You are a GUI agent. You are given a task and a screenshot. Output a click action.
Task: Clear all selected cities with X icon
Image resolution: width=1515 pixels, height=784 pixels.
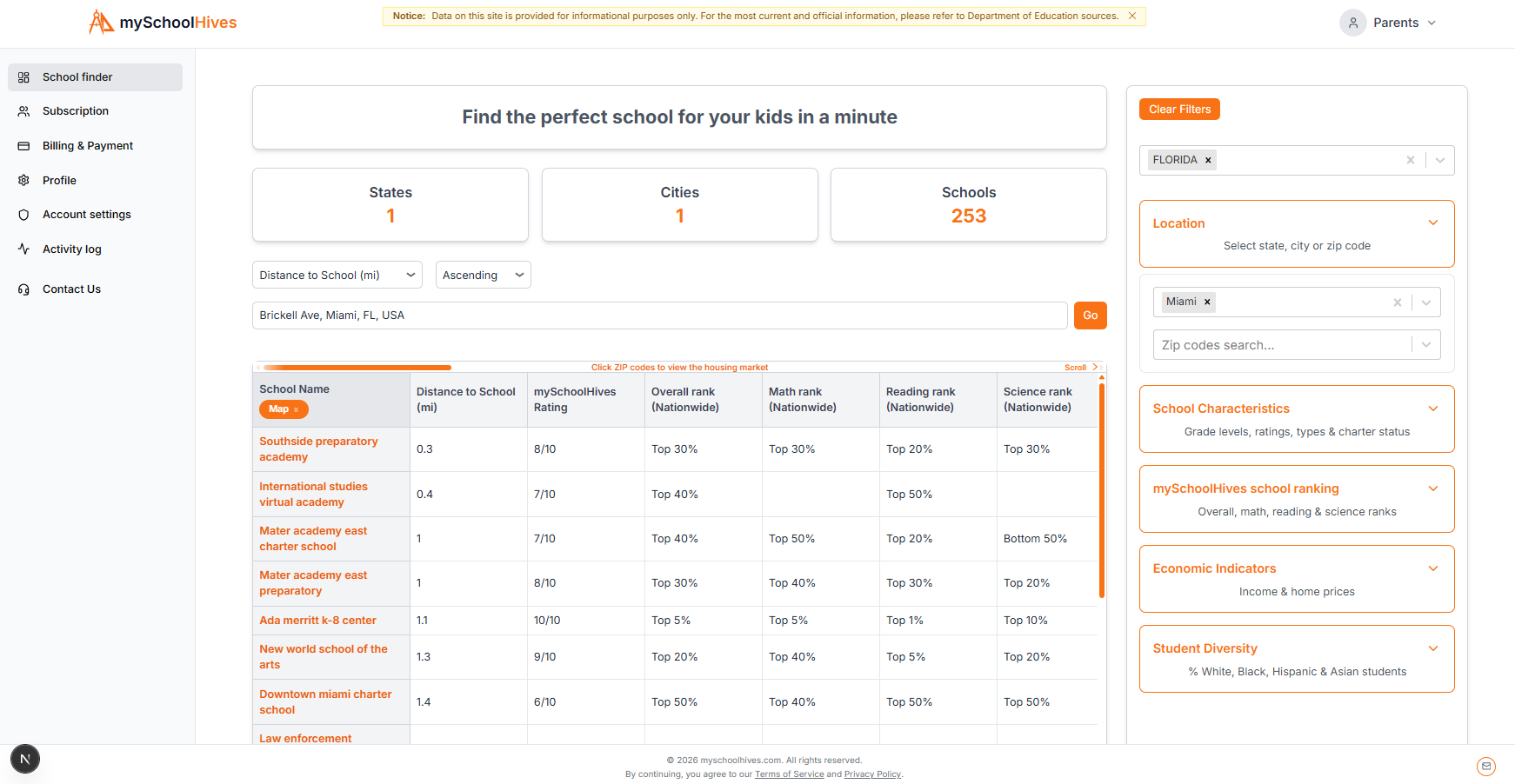(1397, 302)
